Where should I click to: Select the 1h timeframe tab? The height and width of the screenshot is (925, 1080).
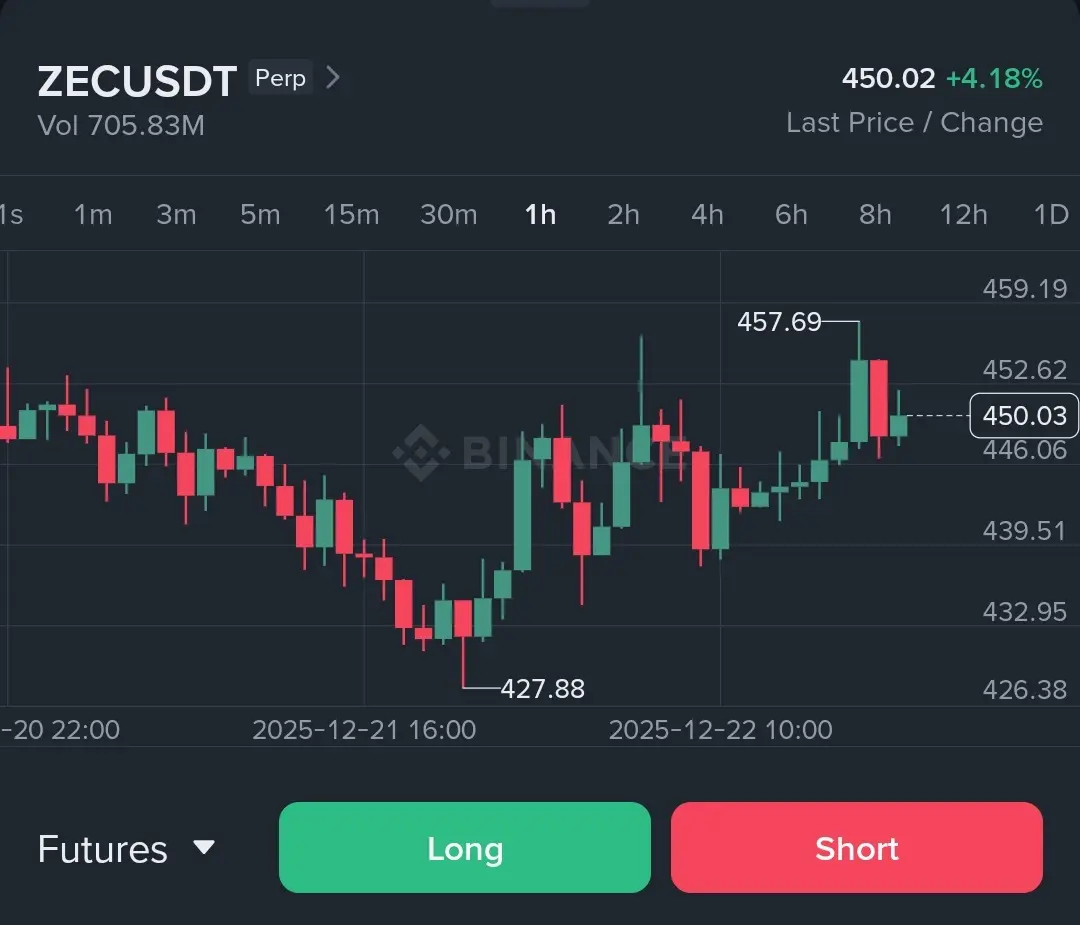click(540, 214)
